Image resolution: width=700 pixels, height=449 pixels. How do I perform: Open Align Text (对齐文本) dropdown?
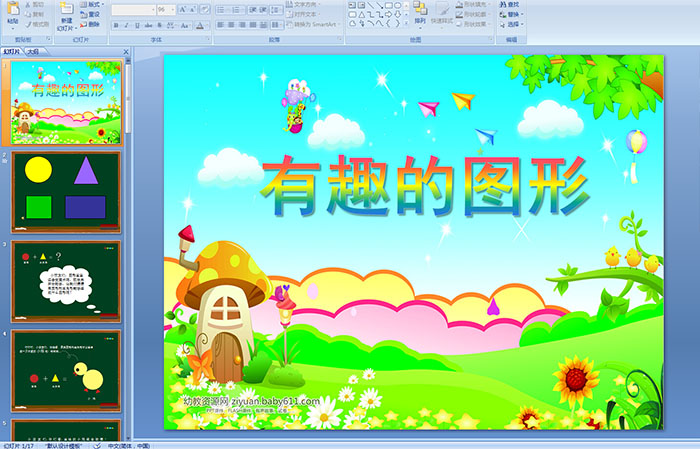[304, 14]
